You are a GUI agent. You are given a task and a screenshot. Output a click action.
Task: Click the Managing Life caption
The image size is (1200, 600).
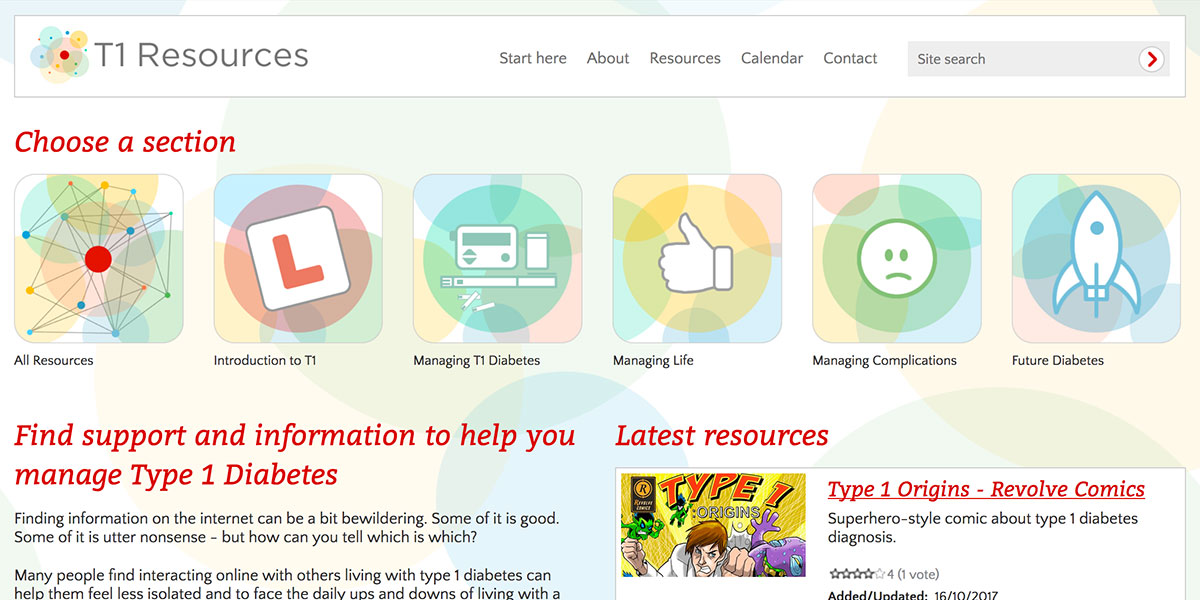point(653,360)
